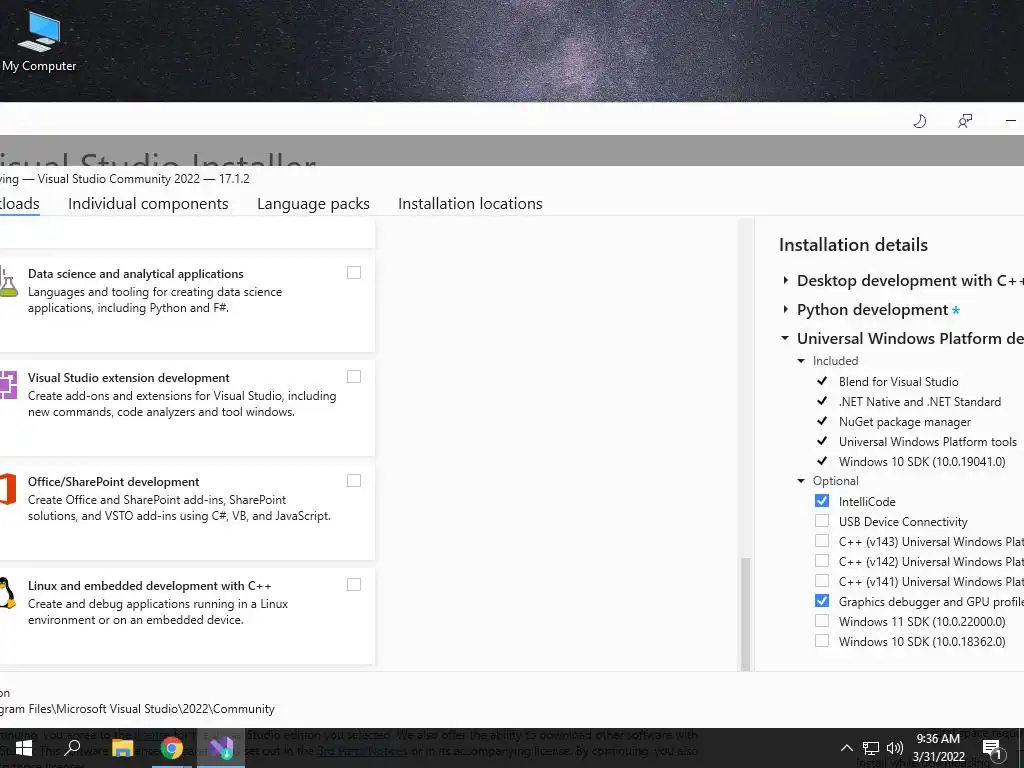This screenshot has height=768, width=1024.
Task: Click the Office logo icon
Action: [8, 488]
